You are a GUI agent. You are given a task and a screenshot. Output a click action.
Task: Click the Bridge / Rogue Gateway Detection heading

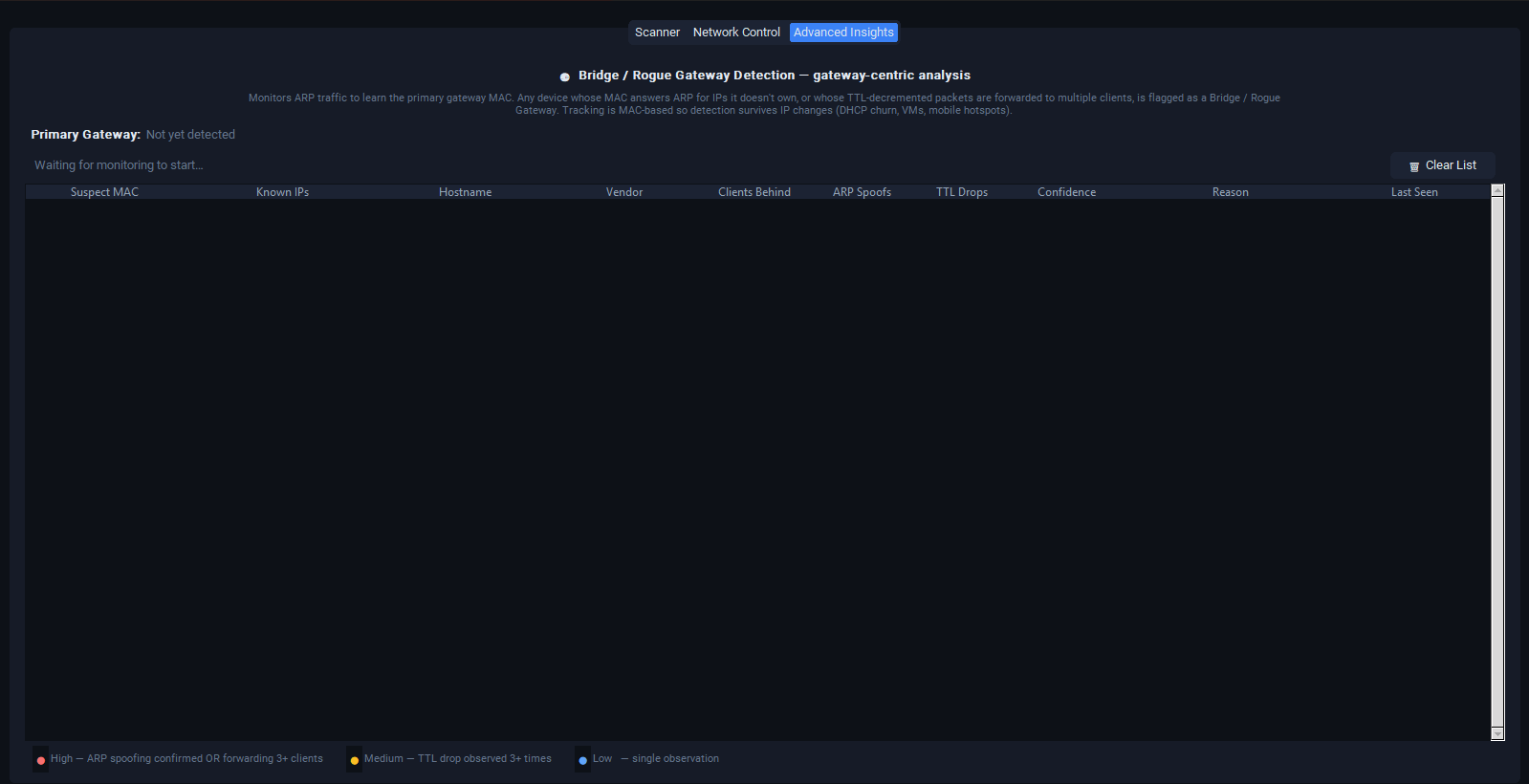775,76
